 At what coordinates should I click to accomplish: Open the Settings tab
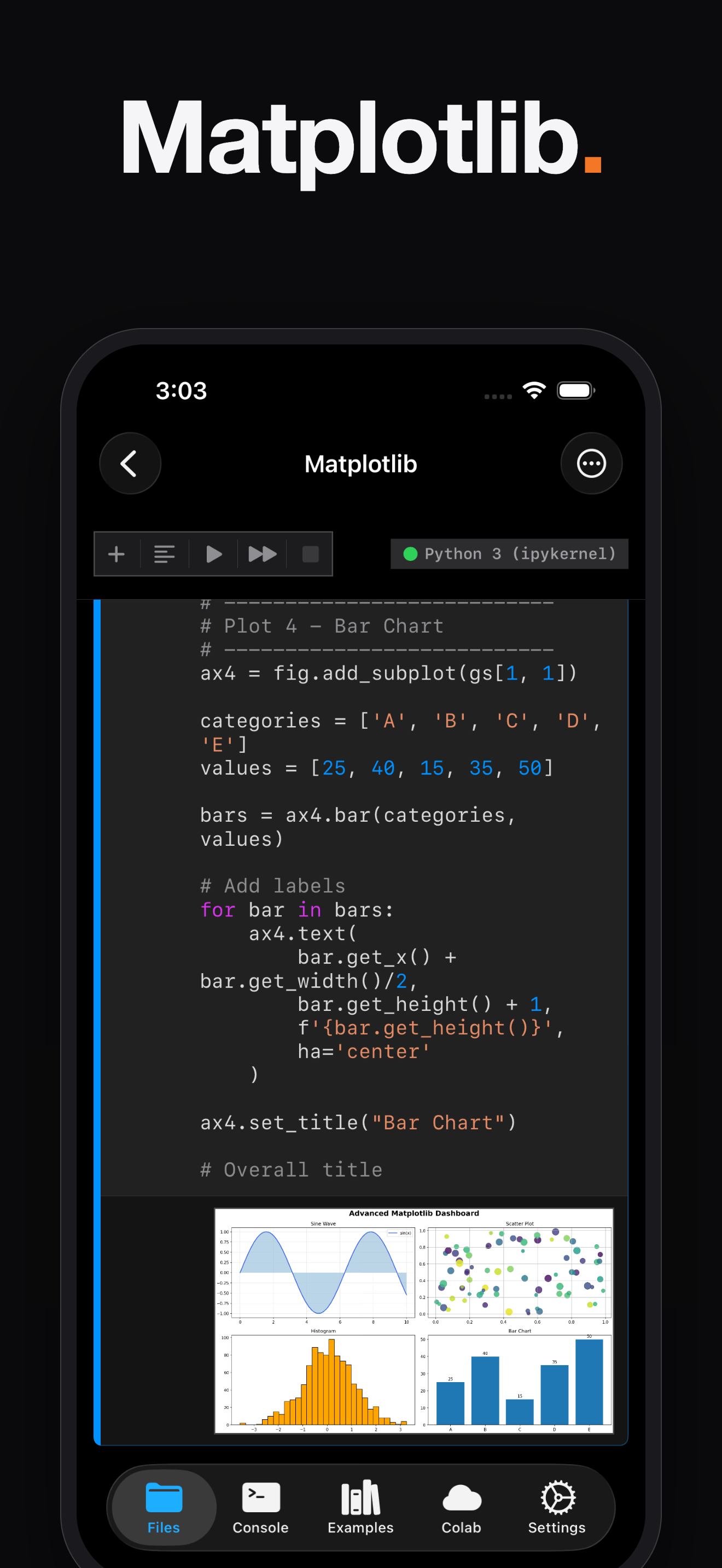pos(556,1508)
